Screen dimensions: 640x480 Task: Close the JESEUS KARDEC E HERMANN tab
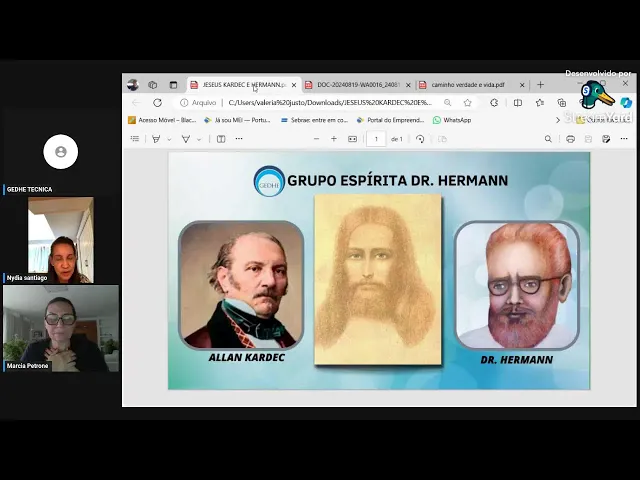294,85
